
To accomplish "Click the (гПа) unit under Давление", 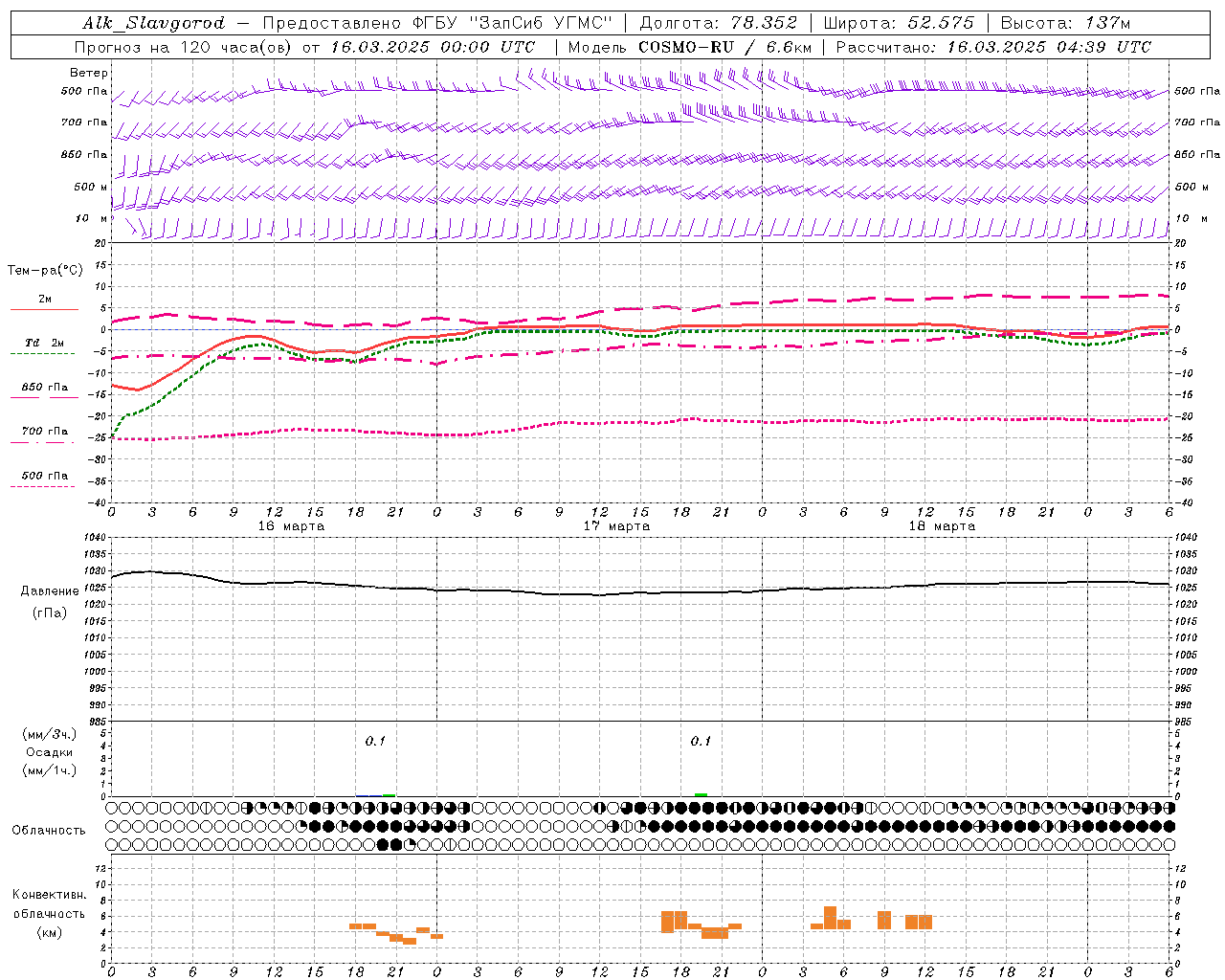I will pyautogui.click(x=50, y=613).
